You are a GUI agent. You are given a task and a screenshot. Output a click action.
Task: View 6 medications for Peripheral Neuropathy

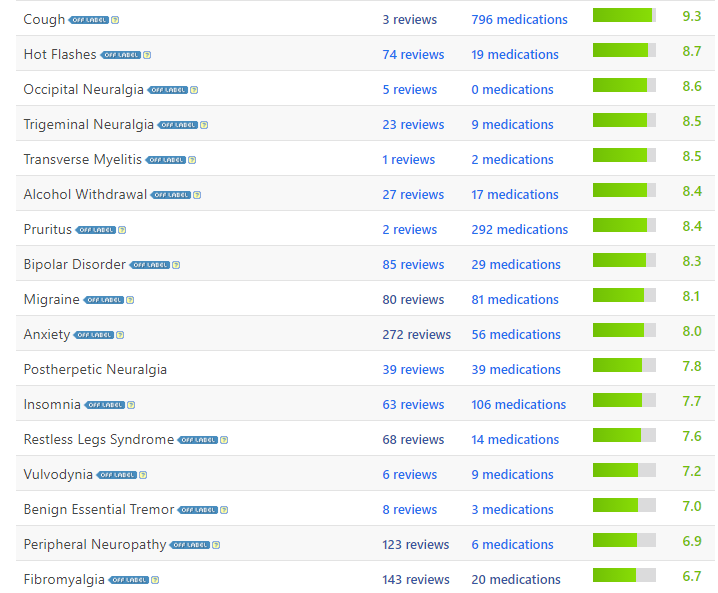point(512,545)
